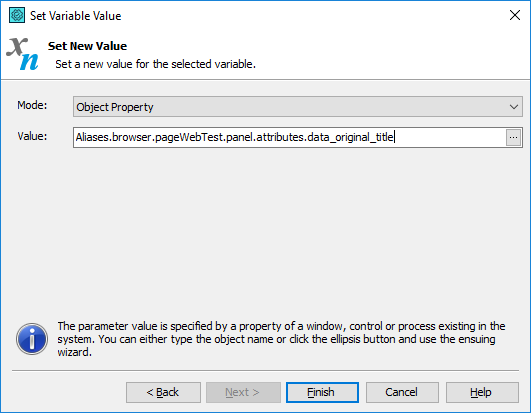The width and height of the screenshot is (531, 413).
Task: Click the parameter value description text
Action: pyautogui.click(x=281, y=339)
